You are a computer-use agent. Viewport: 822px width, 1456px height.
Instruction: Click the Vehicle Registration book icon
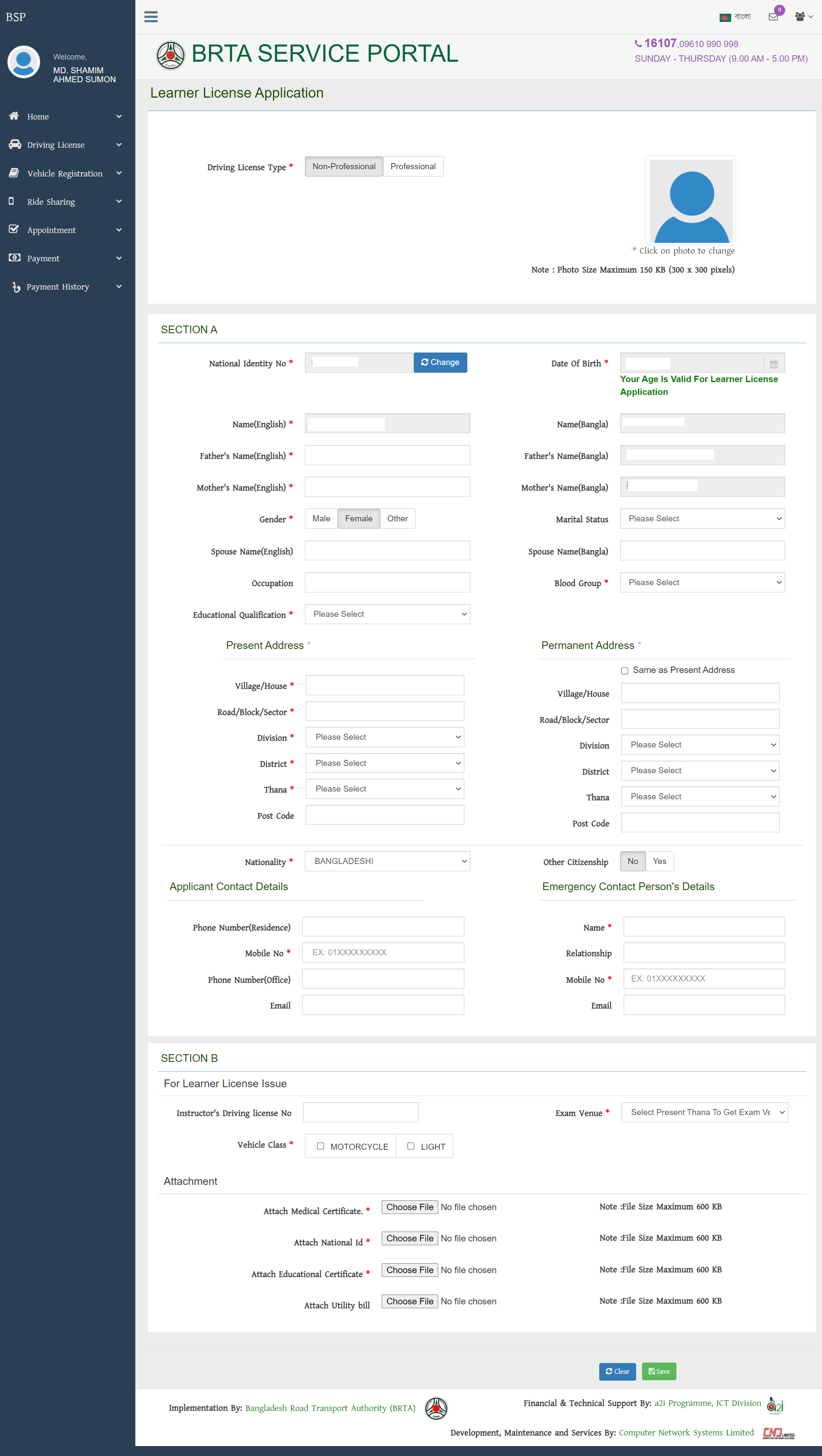(x=14, y=173)
